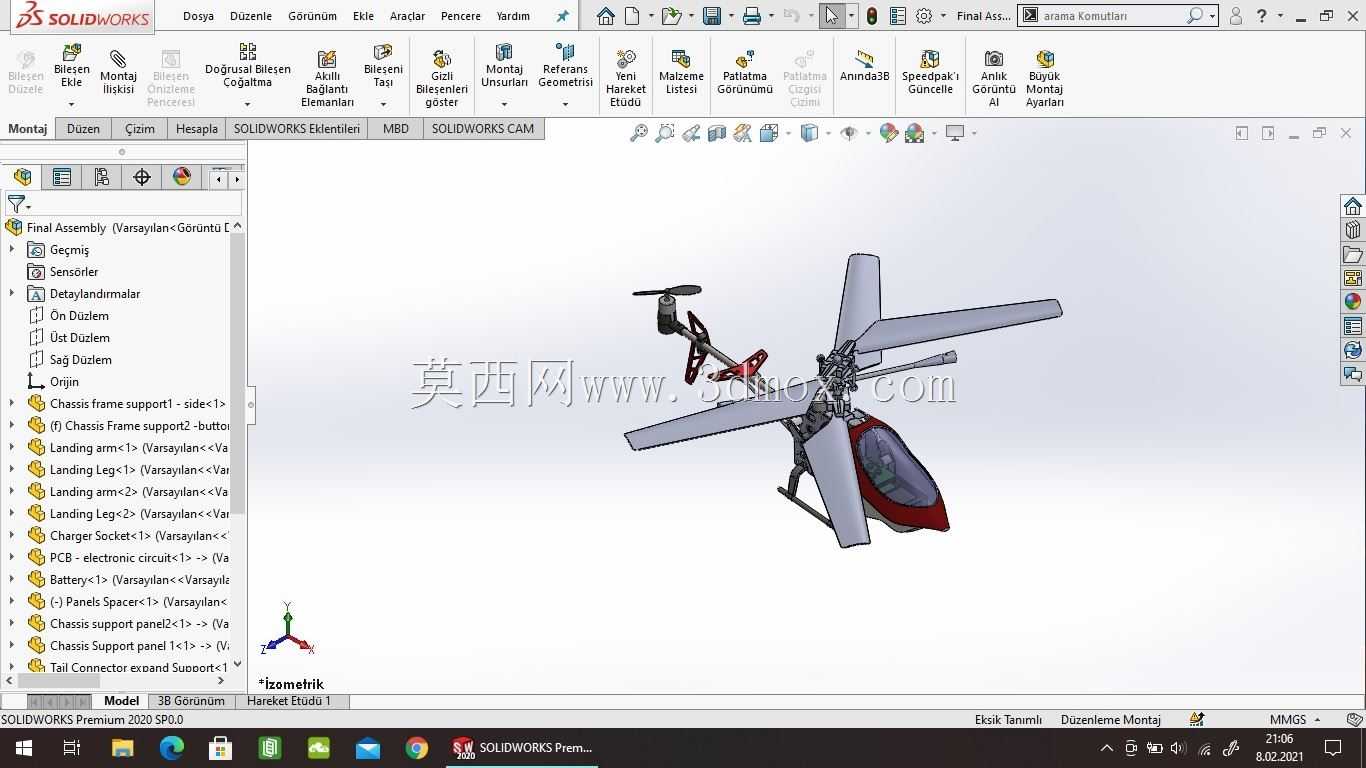Open Montaj Unsurları tool
Image resolution: width=1366 pixels, height=768 pixels.
(x=504, y=66)
